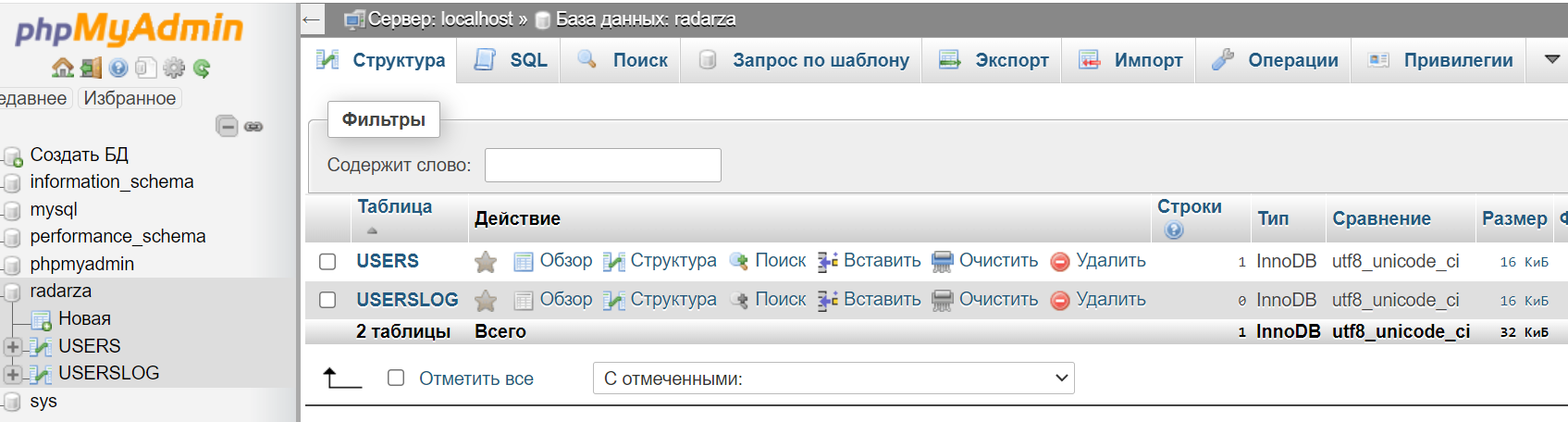Open the Операции tab

pyautogui.click(x=1274, y=60)
